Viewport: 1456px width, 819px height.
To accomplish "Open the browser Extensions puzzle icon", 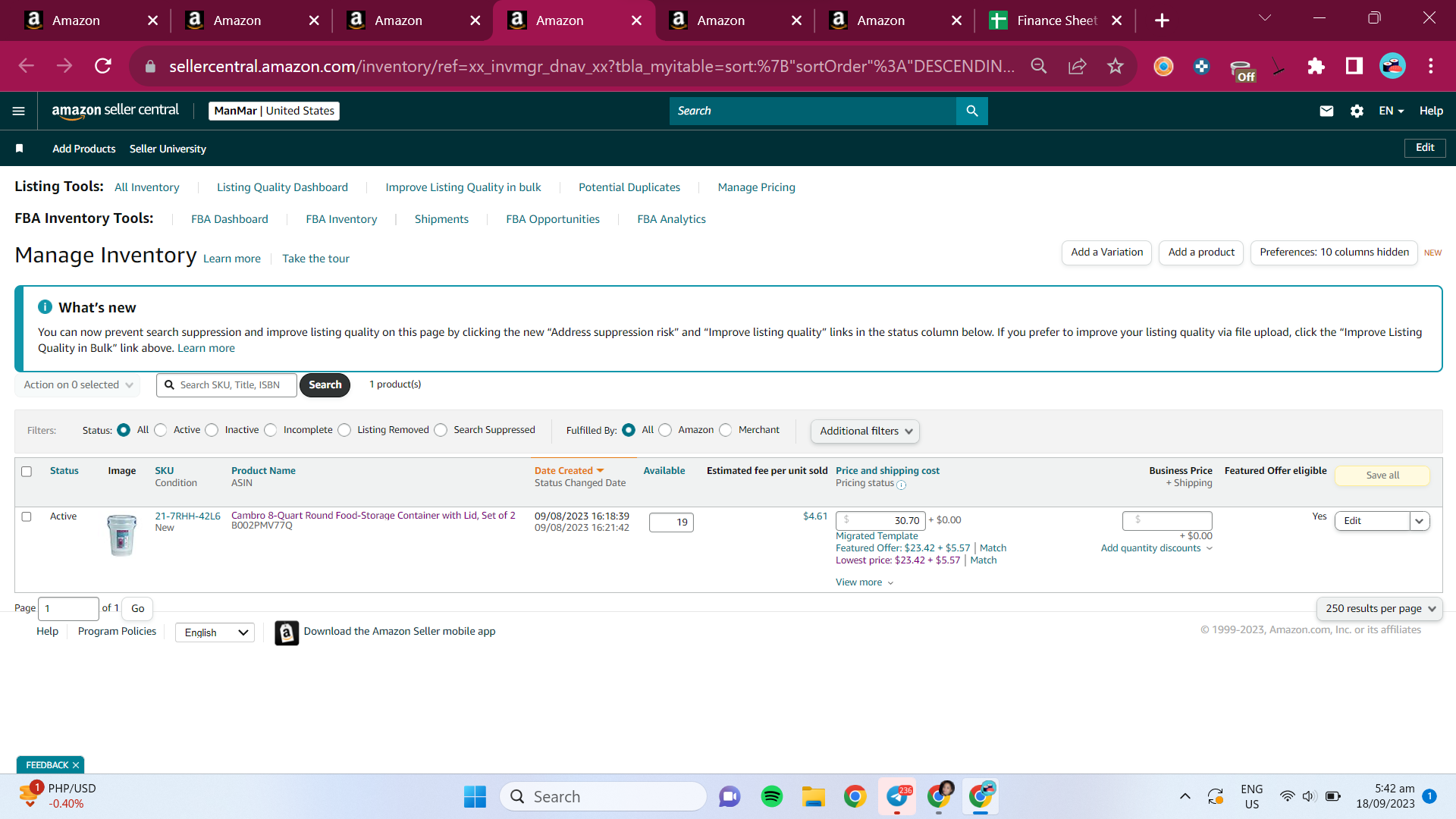I will click(x=1316, y=66).
